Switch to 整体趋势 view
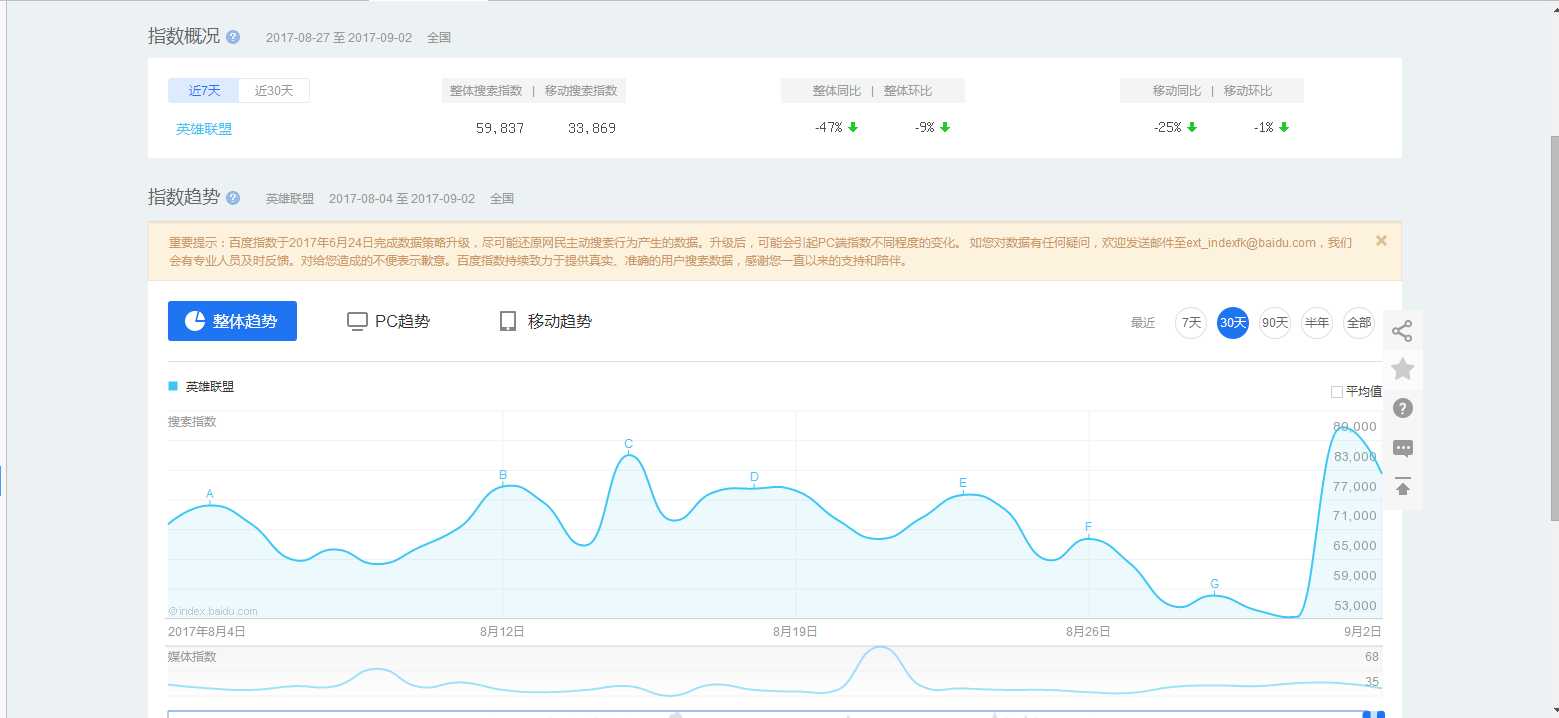The width and height of the screenshot is (1559, 718). coord(232,321)
